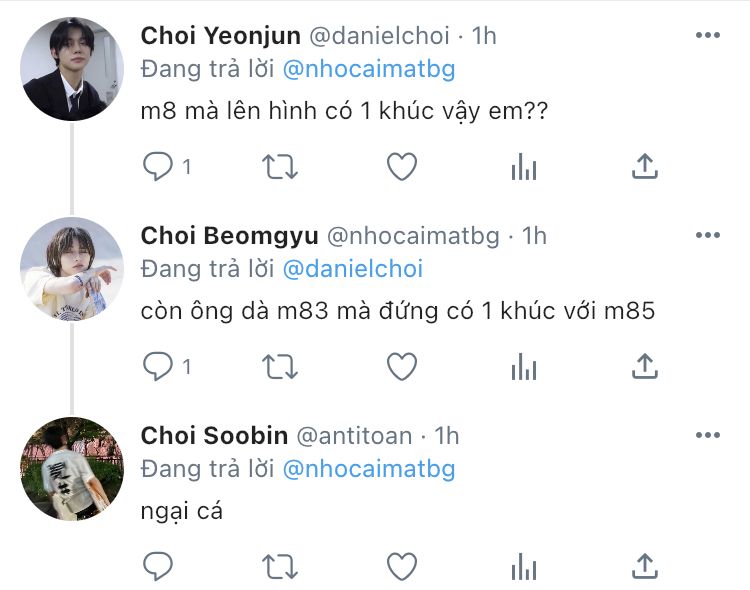750x590 pixels.
Task: Open more options for Choi Soobin's tweet
Action: 707,436
